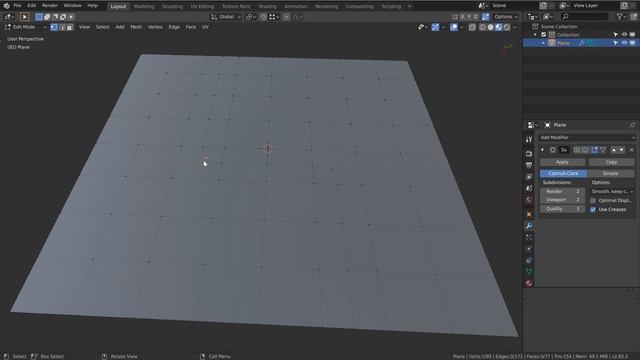
Task: Open the Face menu
Action: click(191, 27)
